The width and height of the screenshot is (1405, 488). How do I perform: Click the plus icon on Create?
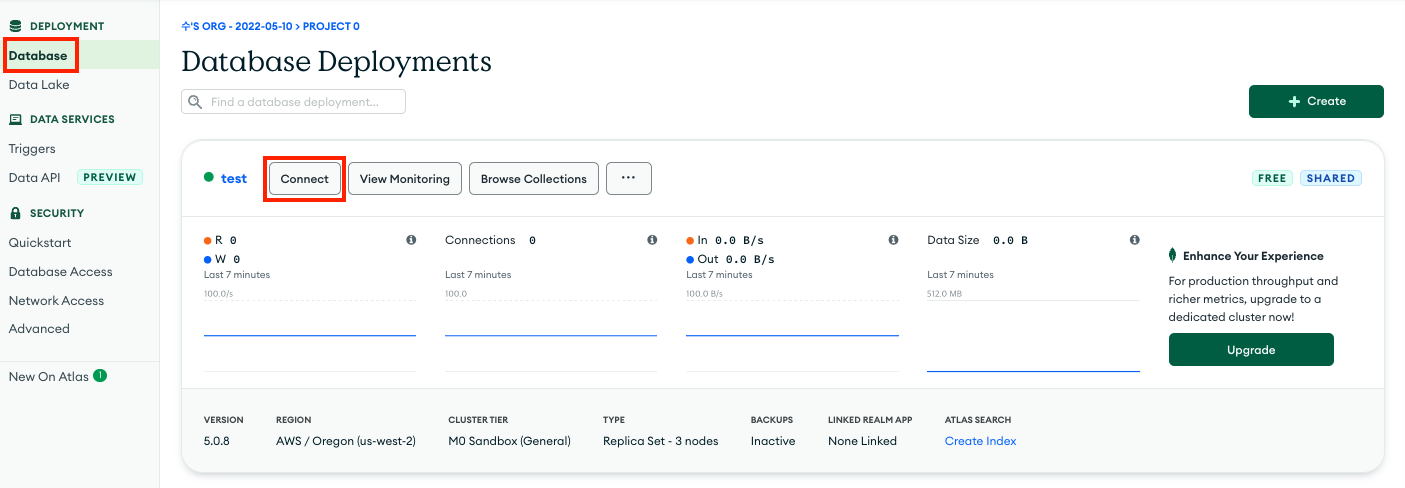point(1294,101)
